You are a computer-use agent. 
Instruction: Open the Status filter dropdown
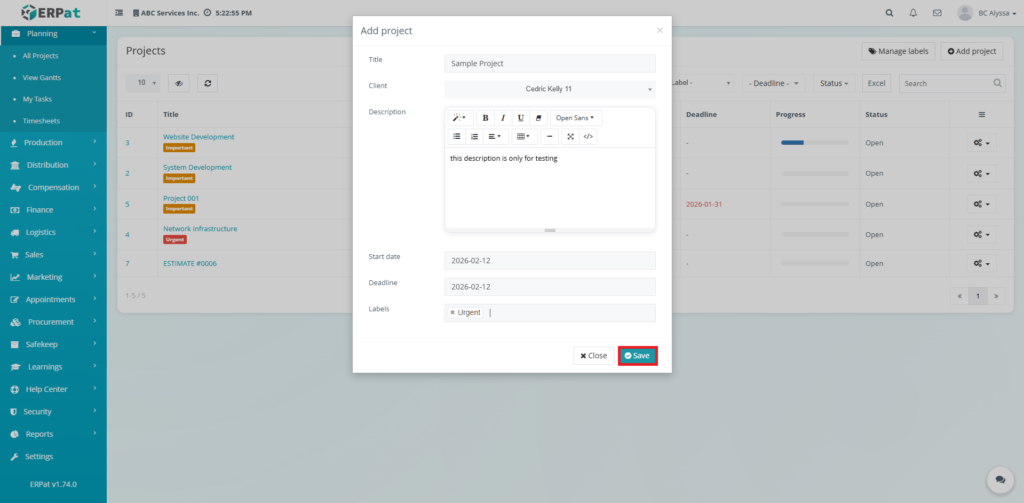tap(835, 84)
